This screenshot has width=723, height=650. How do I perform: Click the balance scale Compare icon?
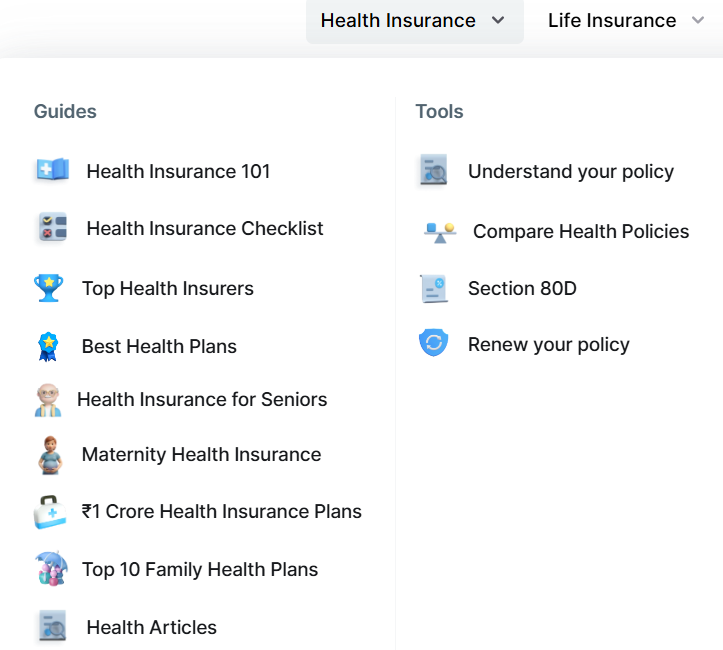(x=440, y=232)
